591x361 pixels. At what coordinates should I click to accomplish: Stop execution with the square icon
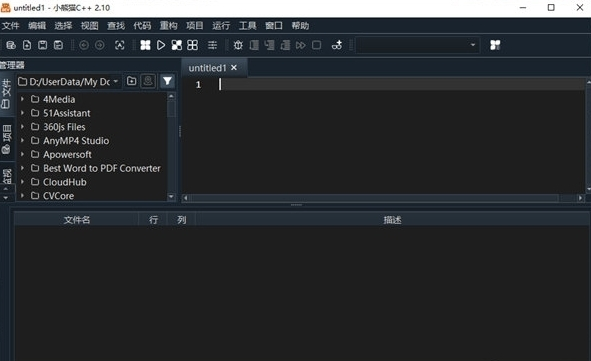(x=317, y=45)
